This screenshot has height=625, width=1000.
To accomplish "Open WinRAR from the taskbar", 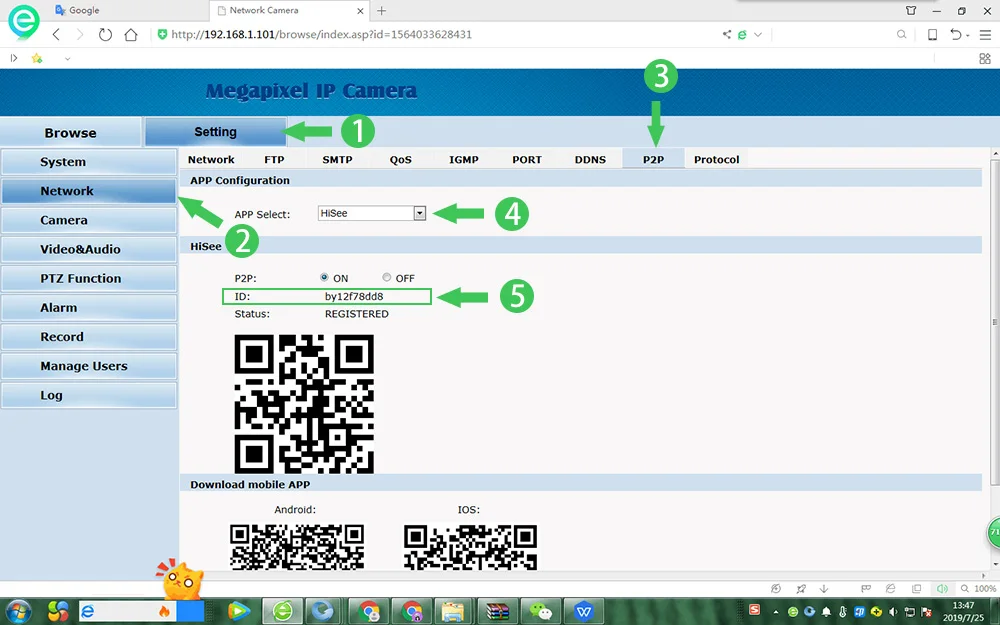I will coord(497,612).
